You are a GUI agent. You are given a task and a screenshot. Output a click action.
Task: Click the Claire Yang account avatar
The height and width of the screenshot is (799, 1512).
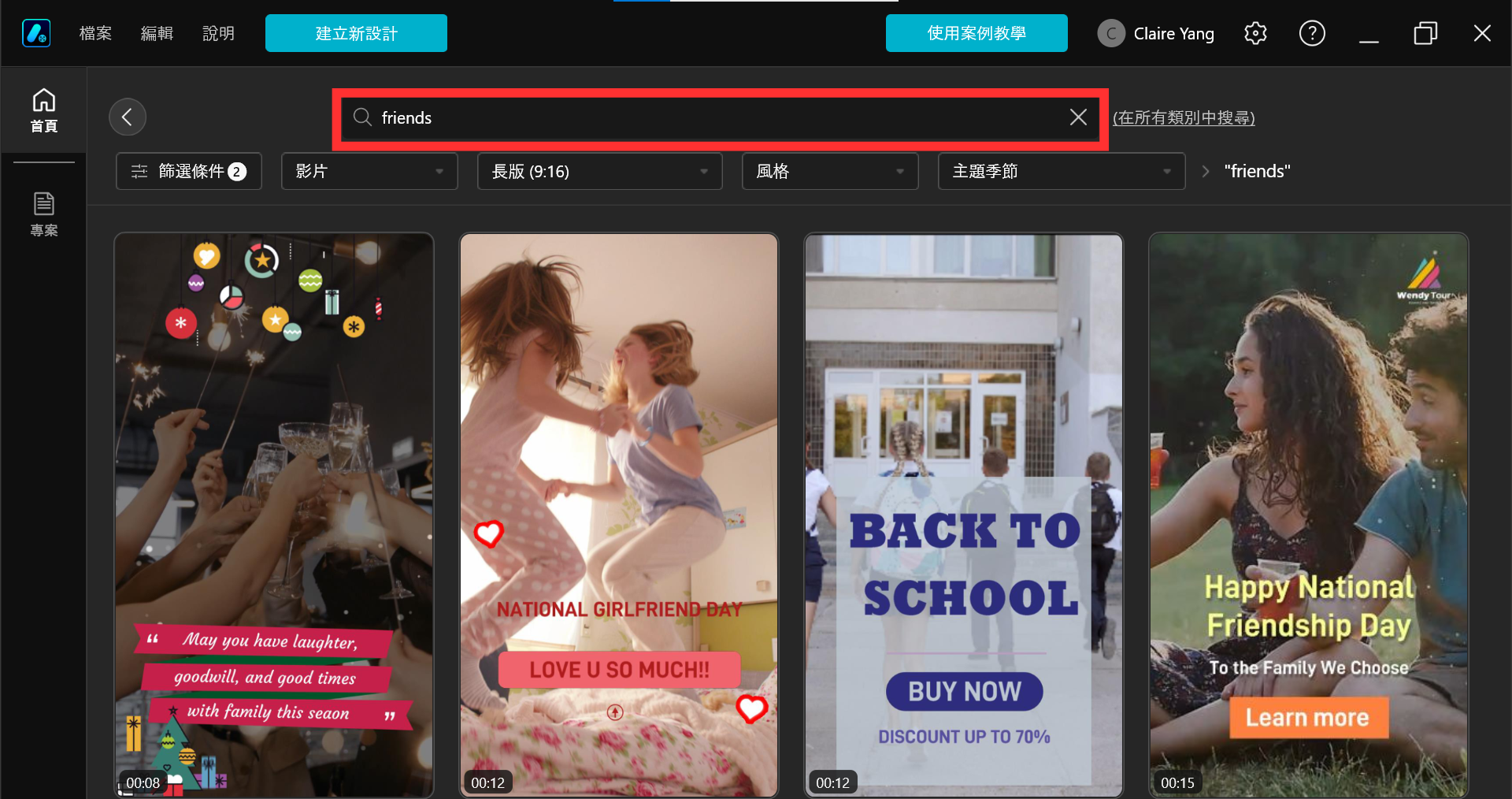pos(1111,33)
